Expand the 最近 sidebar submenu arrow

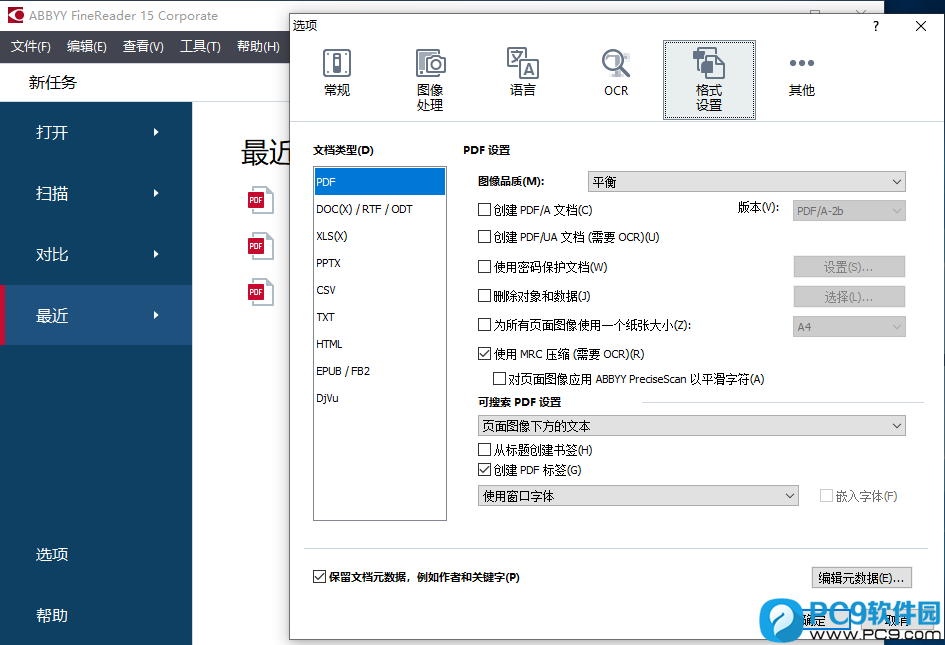156,315
